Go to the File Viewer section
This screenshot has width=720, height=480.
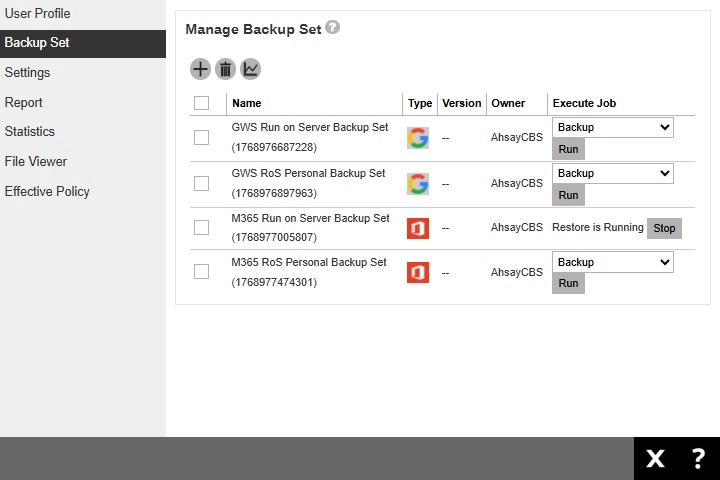[36, 161]
